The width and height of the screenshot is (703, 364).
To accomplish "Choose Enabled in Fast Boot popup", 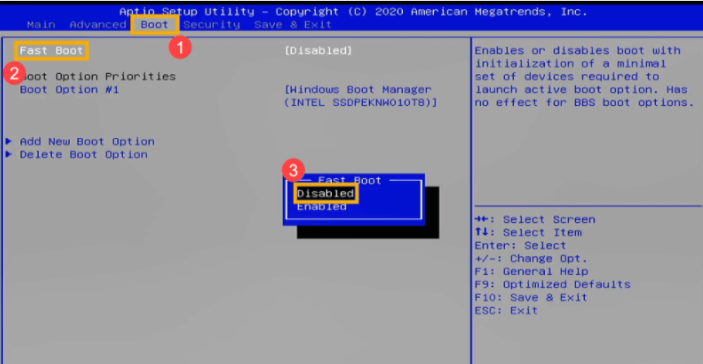I will (322, 207).
